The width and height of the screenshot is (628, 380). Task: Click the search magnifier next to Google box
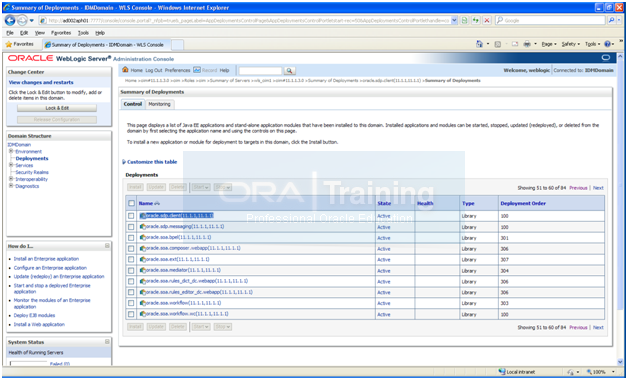point(611,20)
